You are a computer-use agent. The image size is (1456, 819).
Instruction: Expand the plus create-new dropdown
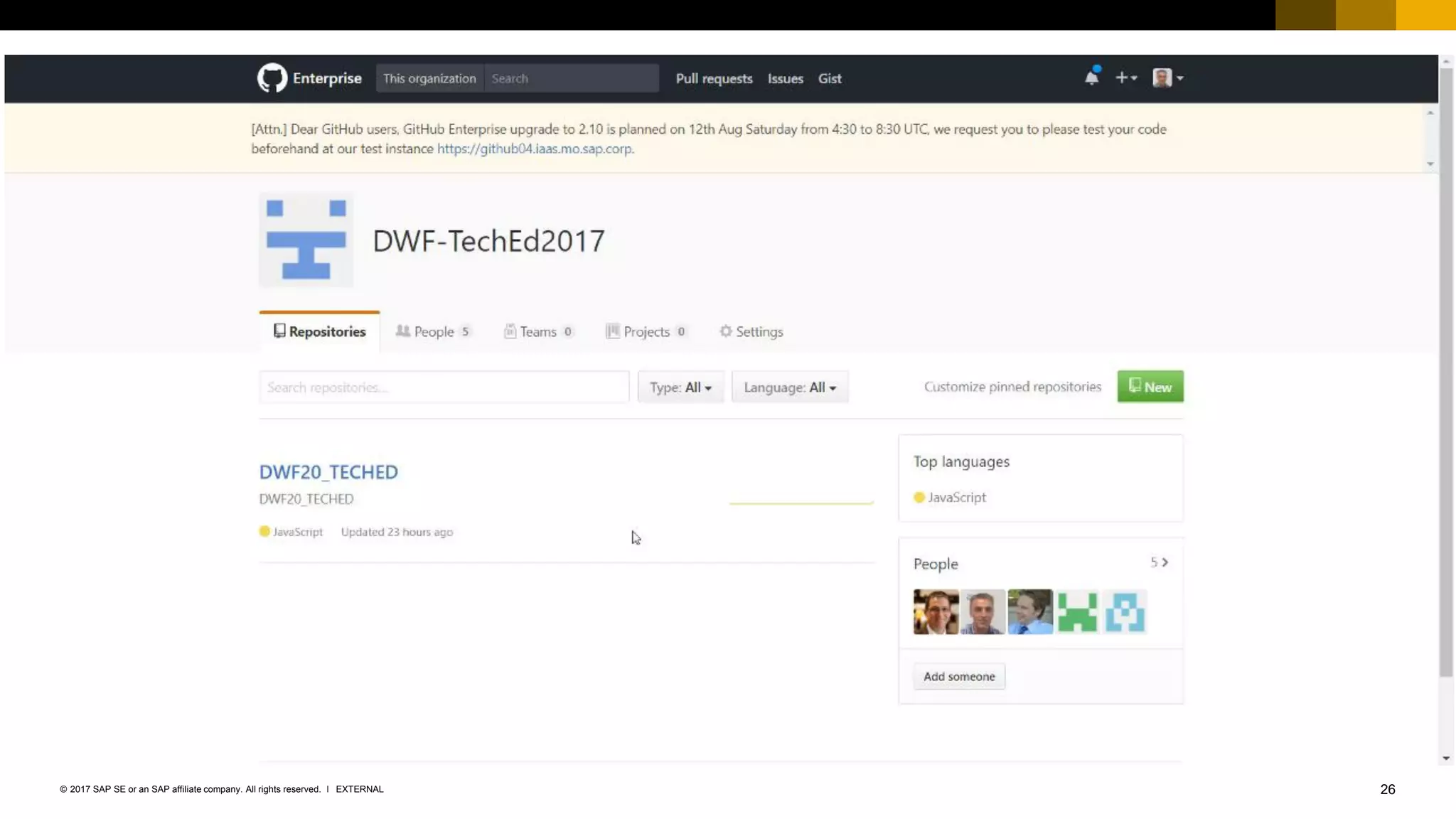1125,77
